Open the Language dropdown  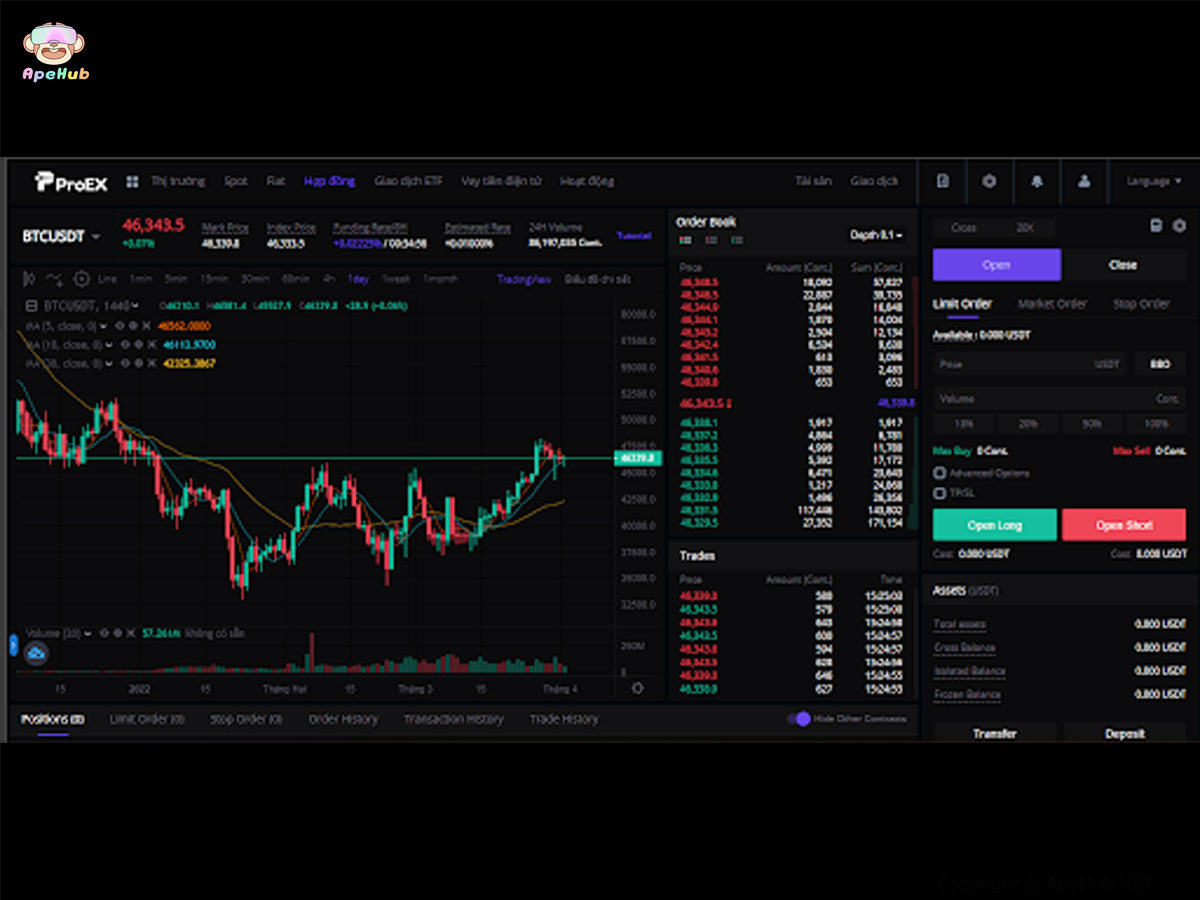1153,182
